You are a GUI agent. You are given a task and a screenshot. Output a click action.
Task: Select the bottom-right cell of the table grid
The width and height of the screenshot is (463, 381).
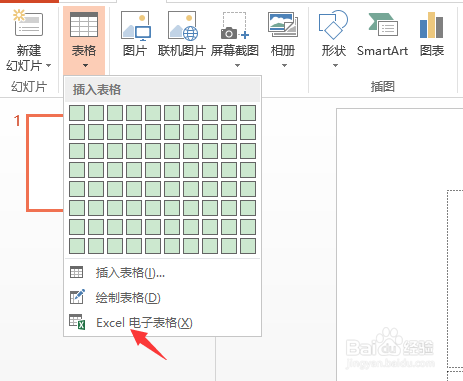248,246
